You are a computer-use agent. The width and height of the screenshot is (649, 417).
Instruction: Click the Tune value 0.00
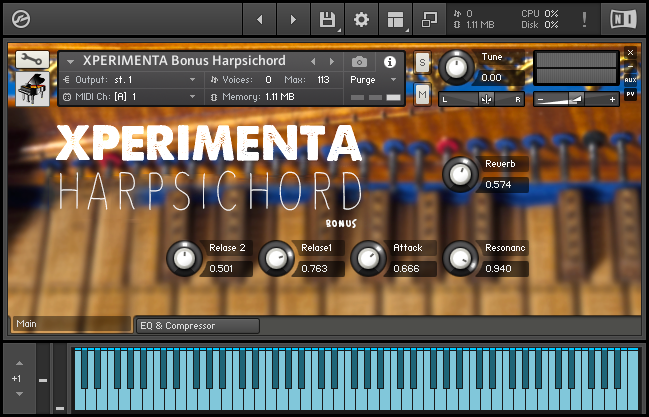[x=491, y=78]
